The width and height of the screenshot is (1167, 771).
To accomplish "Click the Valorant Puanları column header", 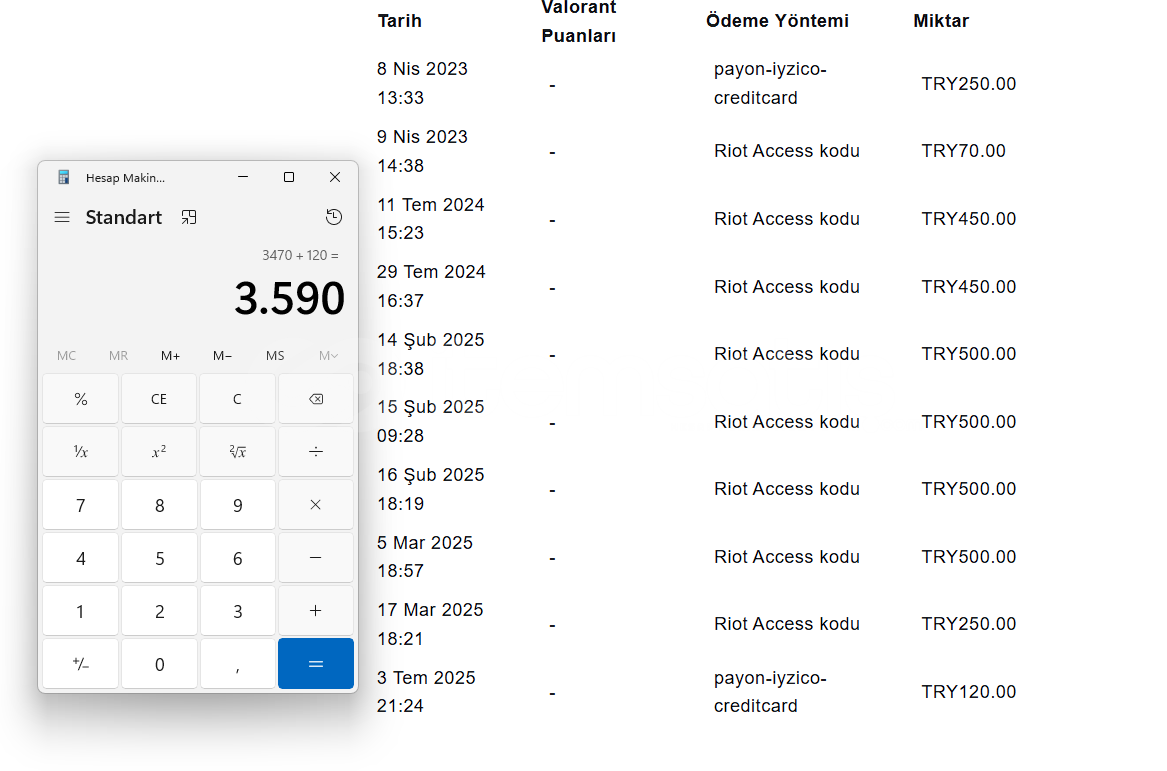I will tap(579, 22).
